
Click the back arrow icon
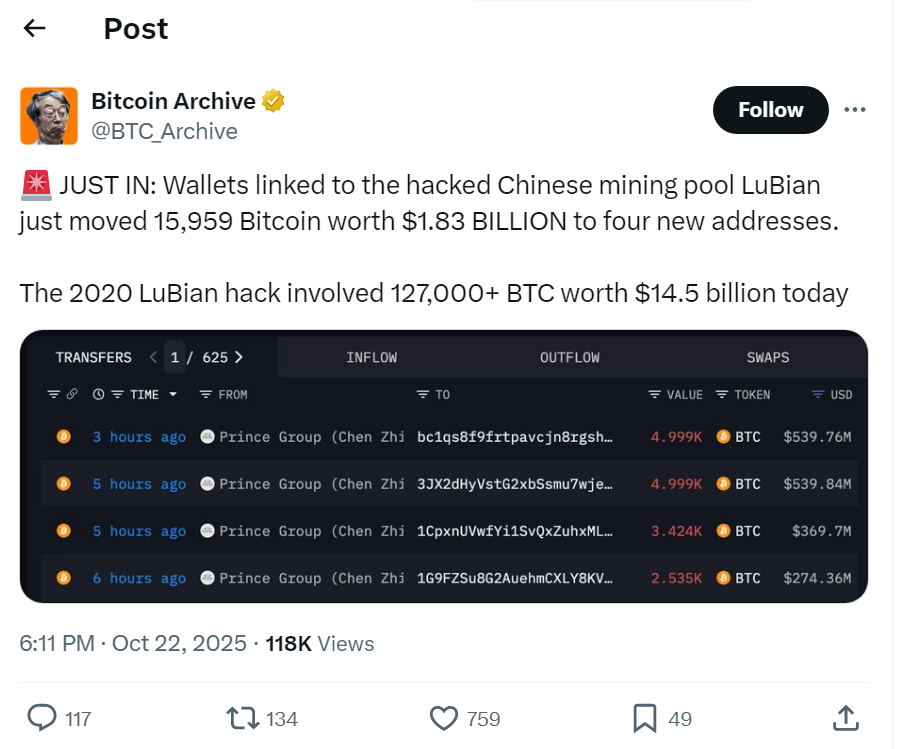pos(35,28)
